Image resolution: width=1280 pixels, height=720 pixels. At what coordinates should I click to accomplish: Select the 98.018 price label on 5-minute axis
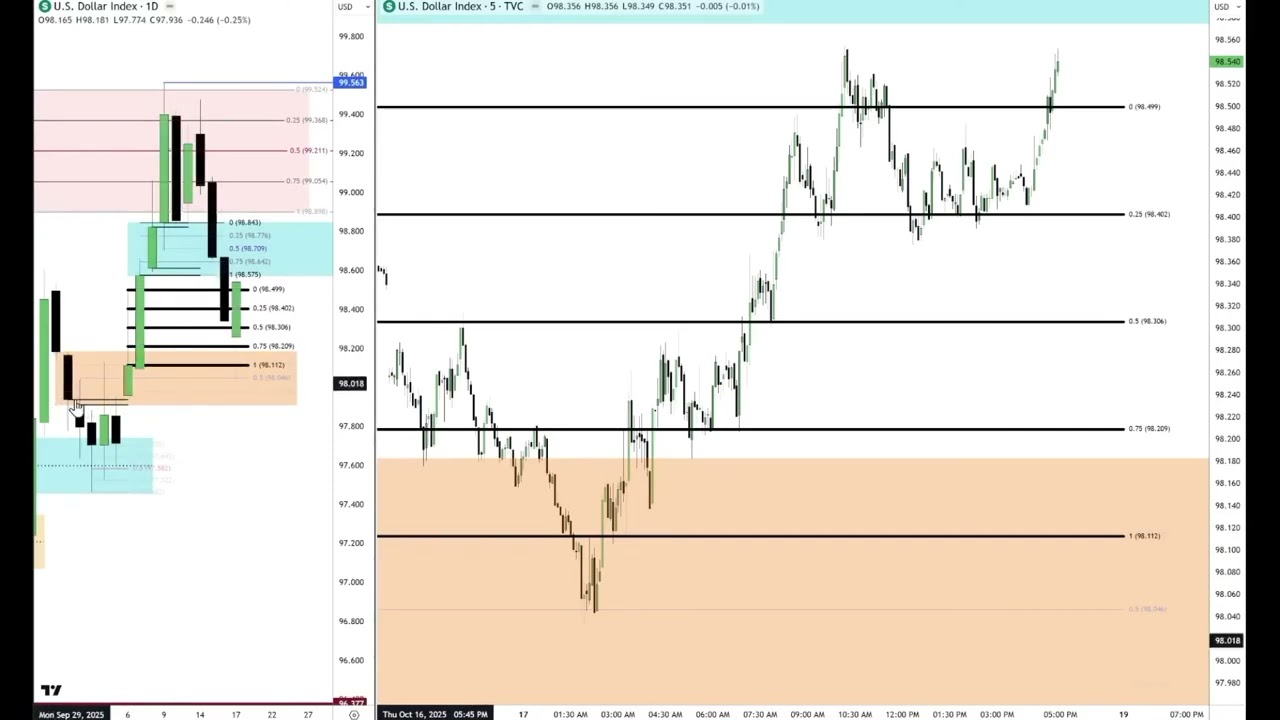coord(1226,640)
